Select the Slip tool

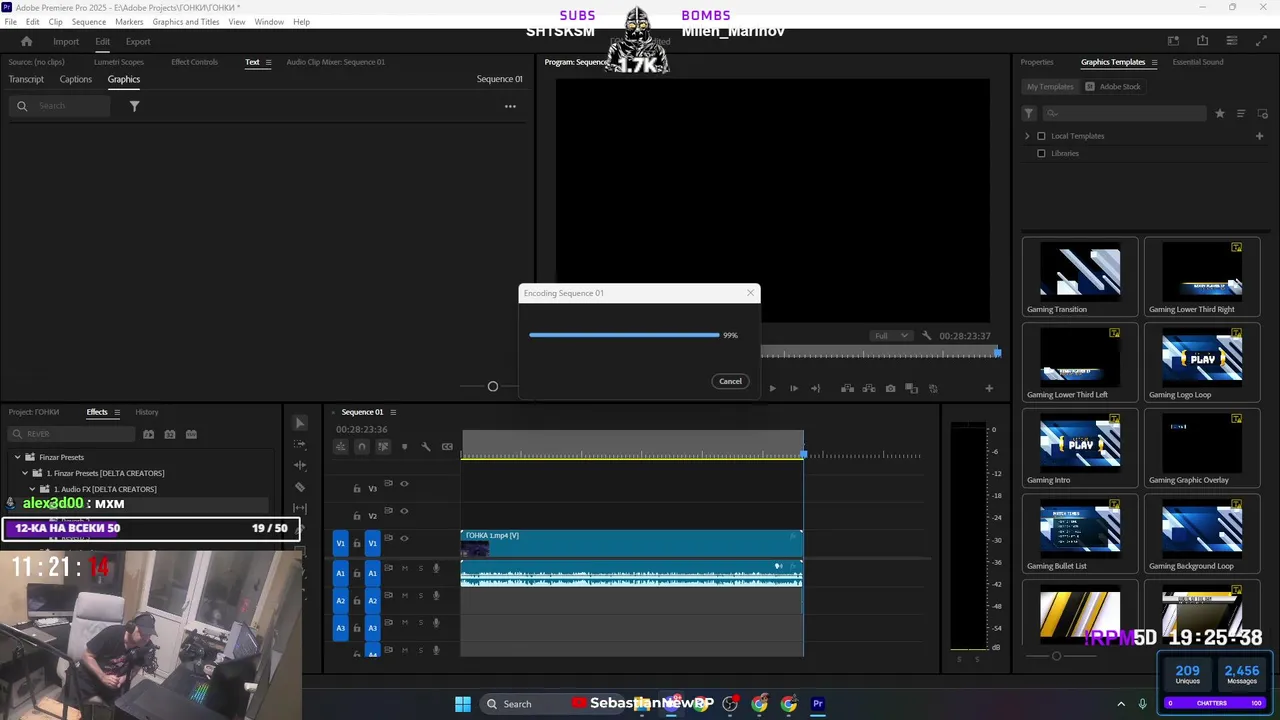[300, 508]
